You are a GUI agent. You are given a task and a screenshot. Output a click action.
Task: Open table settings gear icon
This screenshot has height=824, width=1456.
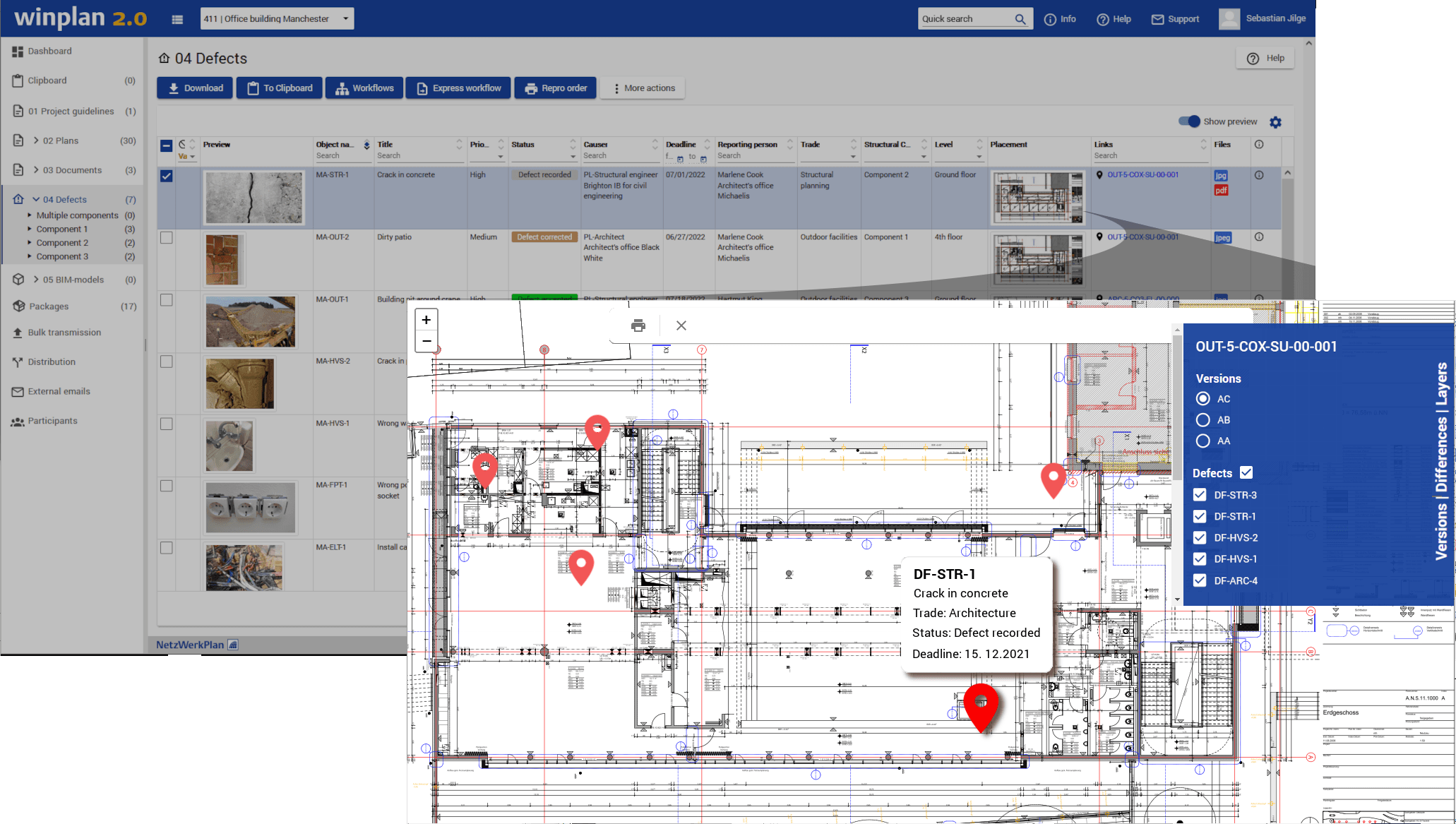[x=1275, y=122]
